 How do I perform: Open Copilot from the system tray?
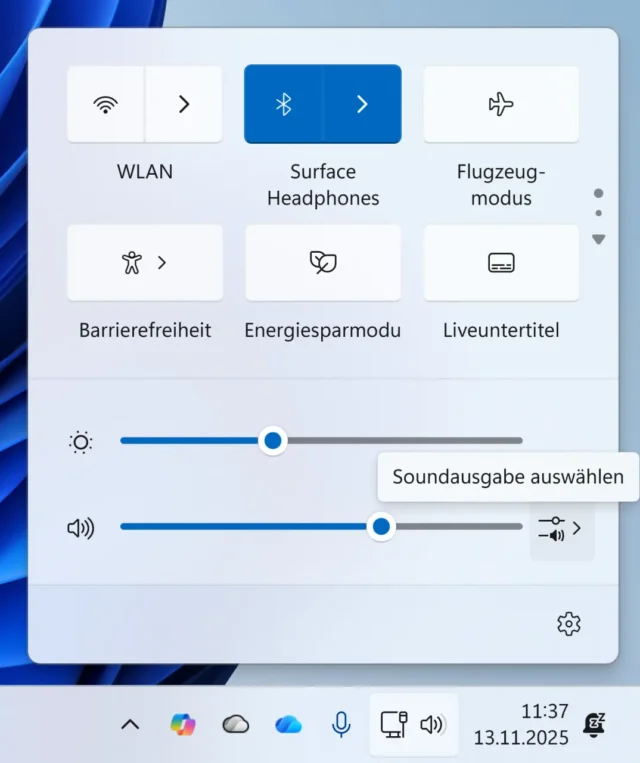point(183,725)
